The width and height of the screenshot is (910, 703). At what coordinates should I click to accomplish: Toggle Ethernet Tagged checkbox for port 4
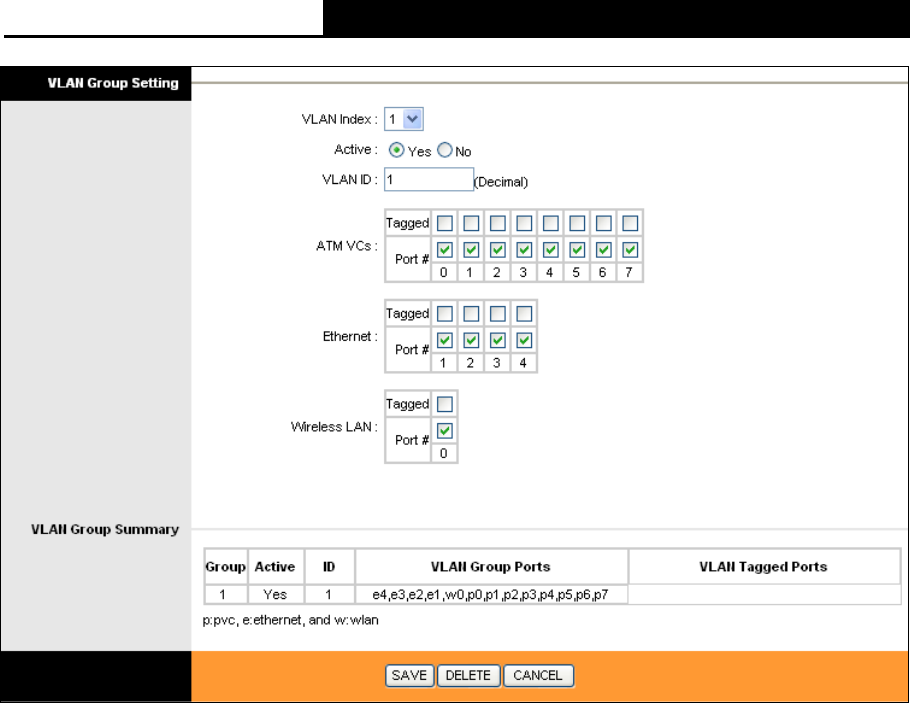pyautogui.click(x=524, y=314)
